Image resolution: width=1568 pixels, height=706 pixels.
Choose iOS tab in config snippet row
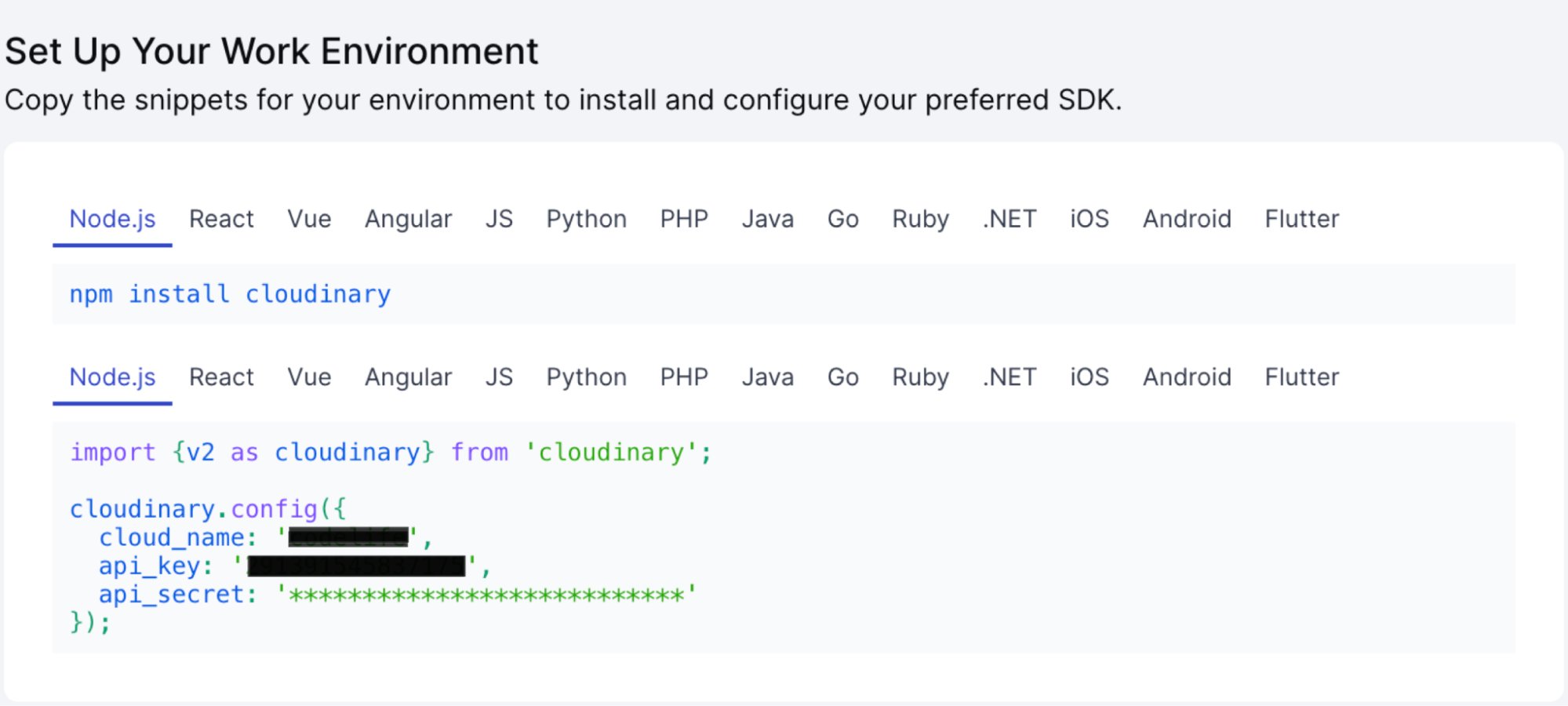1090,377
